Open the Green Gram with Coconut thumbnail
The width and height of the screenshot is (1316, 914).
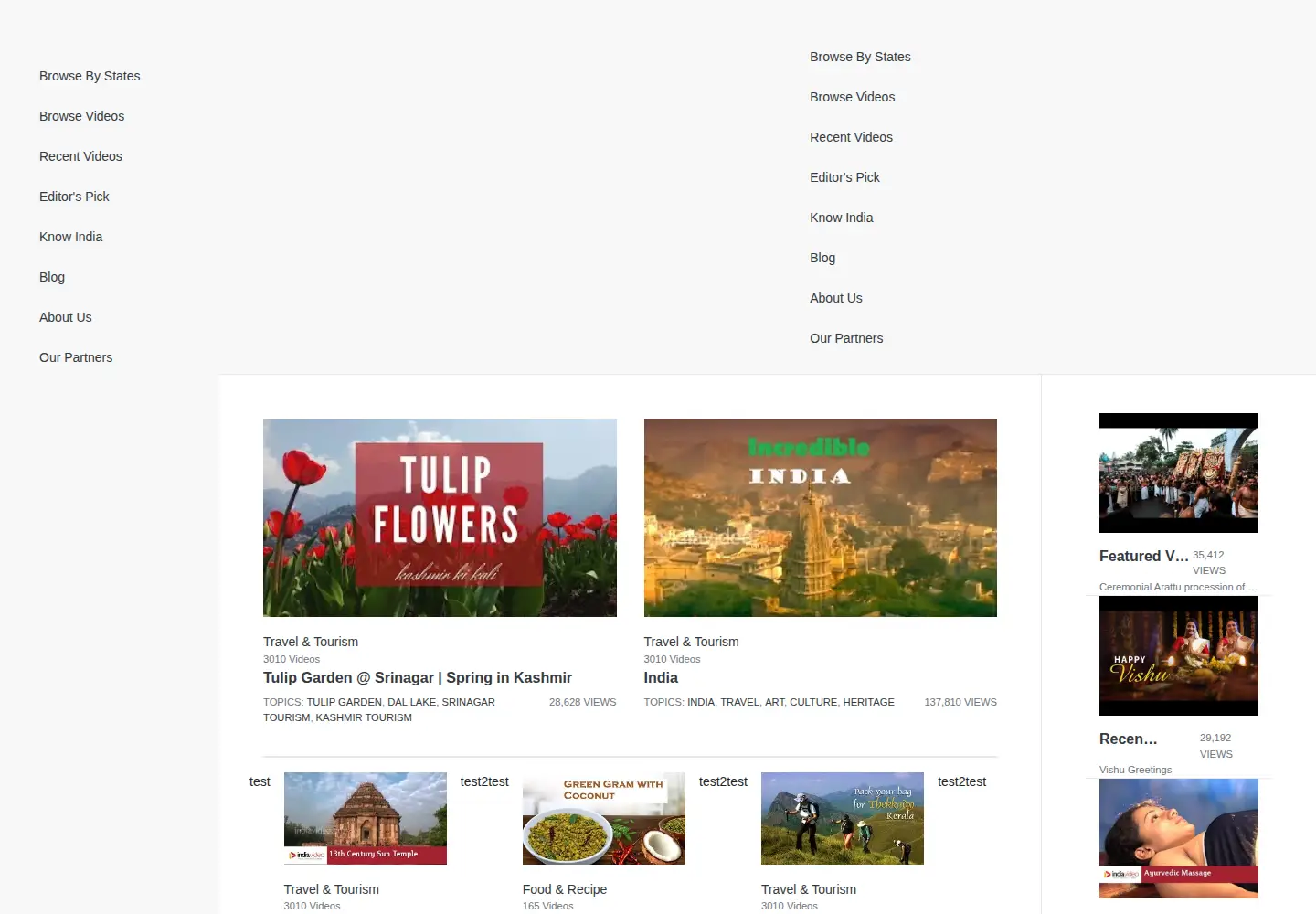604,818
